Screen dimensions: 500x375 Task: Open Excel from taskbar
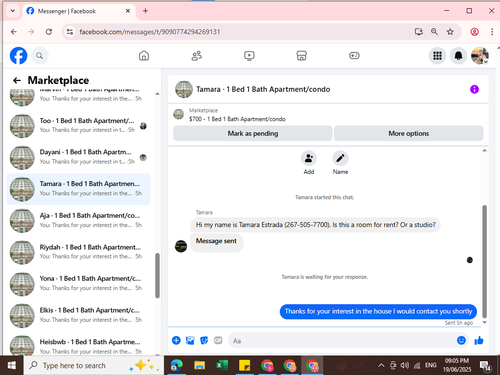(222, 365)
